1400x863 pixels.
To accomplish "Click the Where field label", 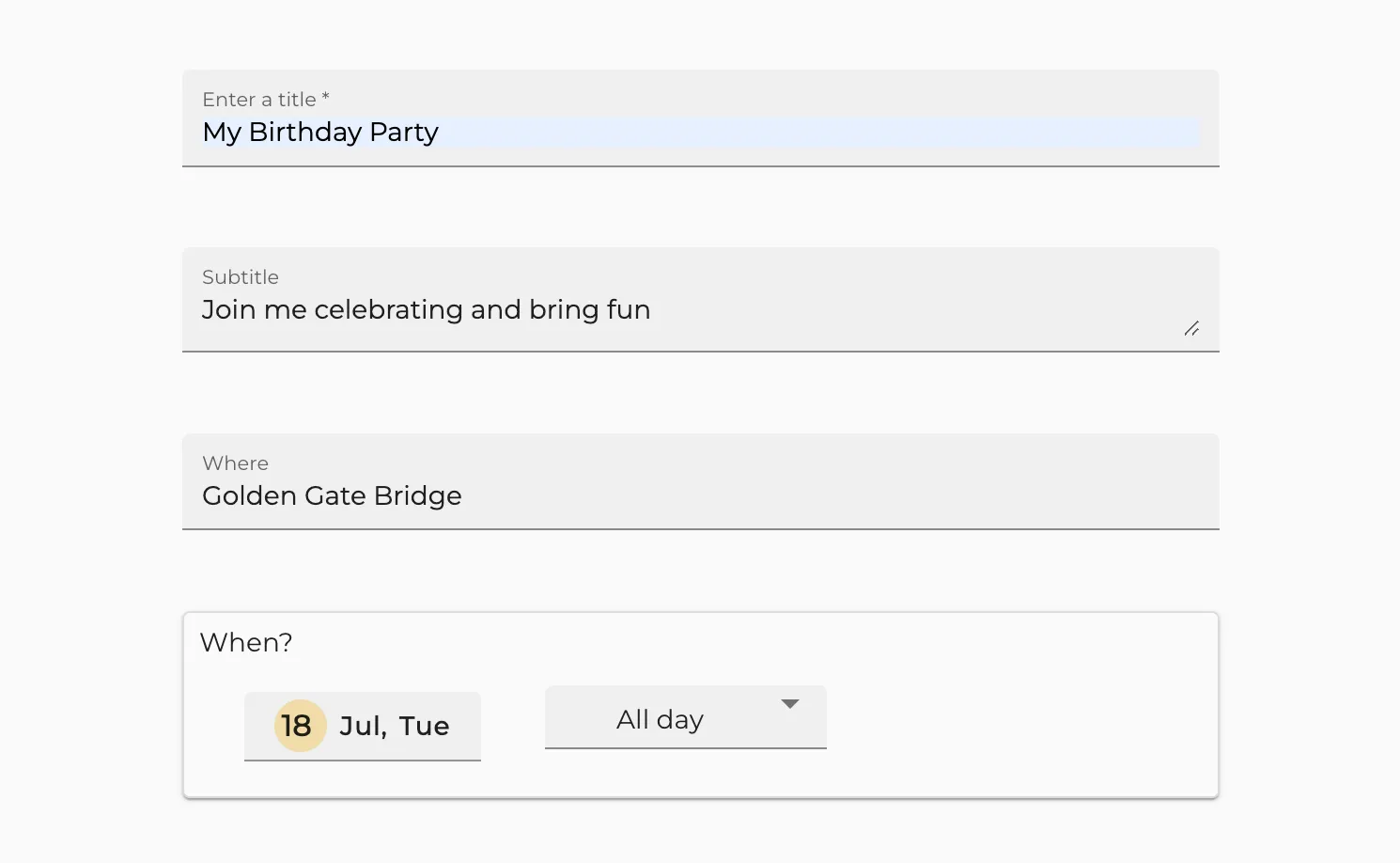I will click(x=235, y=463).
